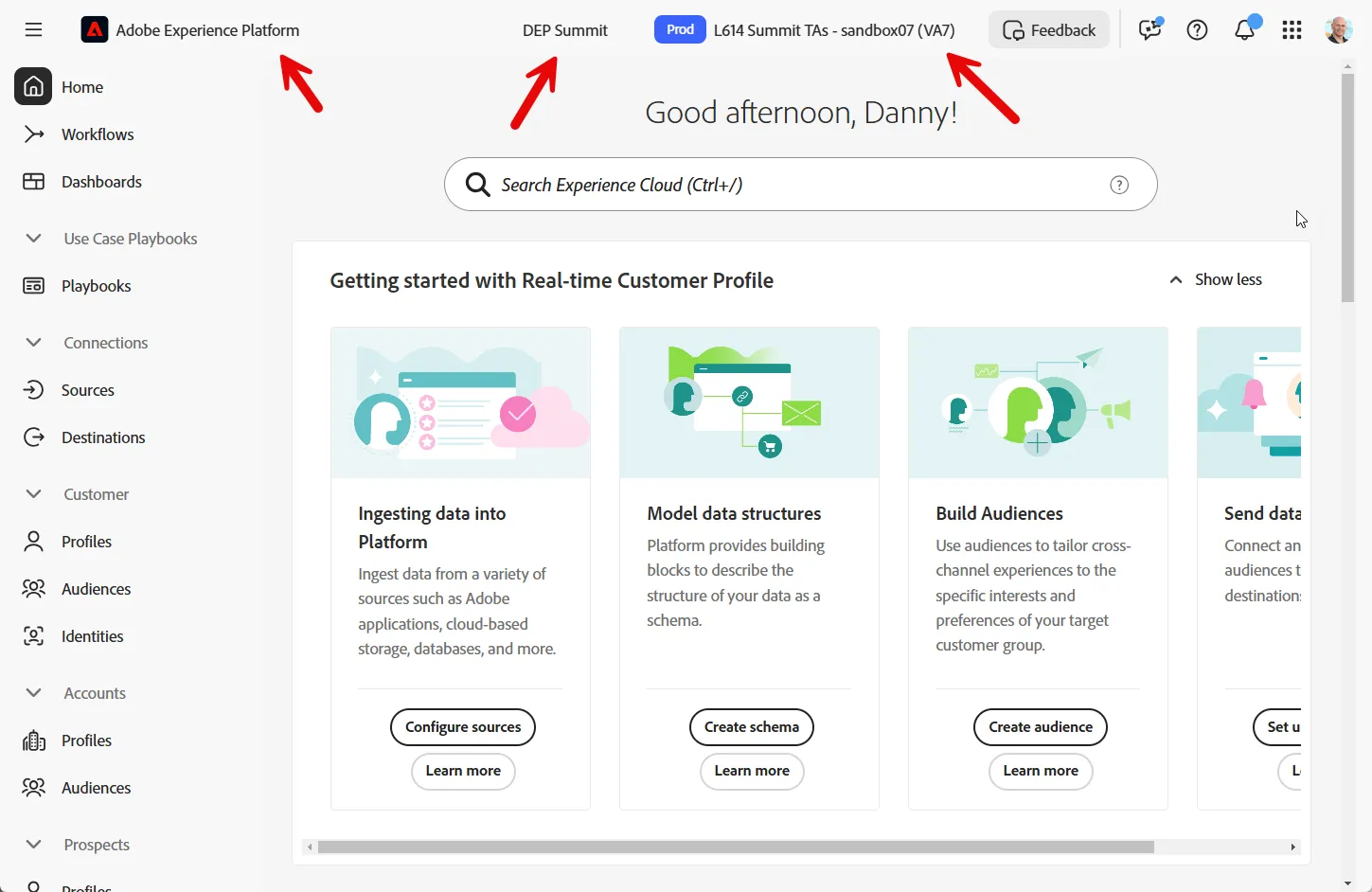Focus the Search Experience Cloud field
Image resolution: width=1372 pixels, height=892 pixels.
click(x=801, y=185)
